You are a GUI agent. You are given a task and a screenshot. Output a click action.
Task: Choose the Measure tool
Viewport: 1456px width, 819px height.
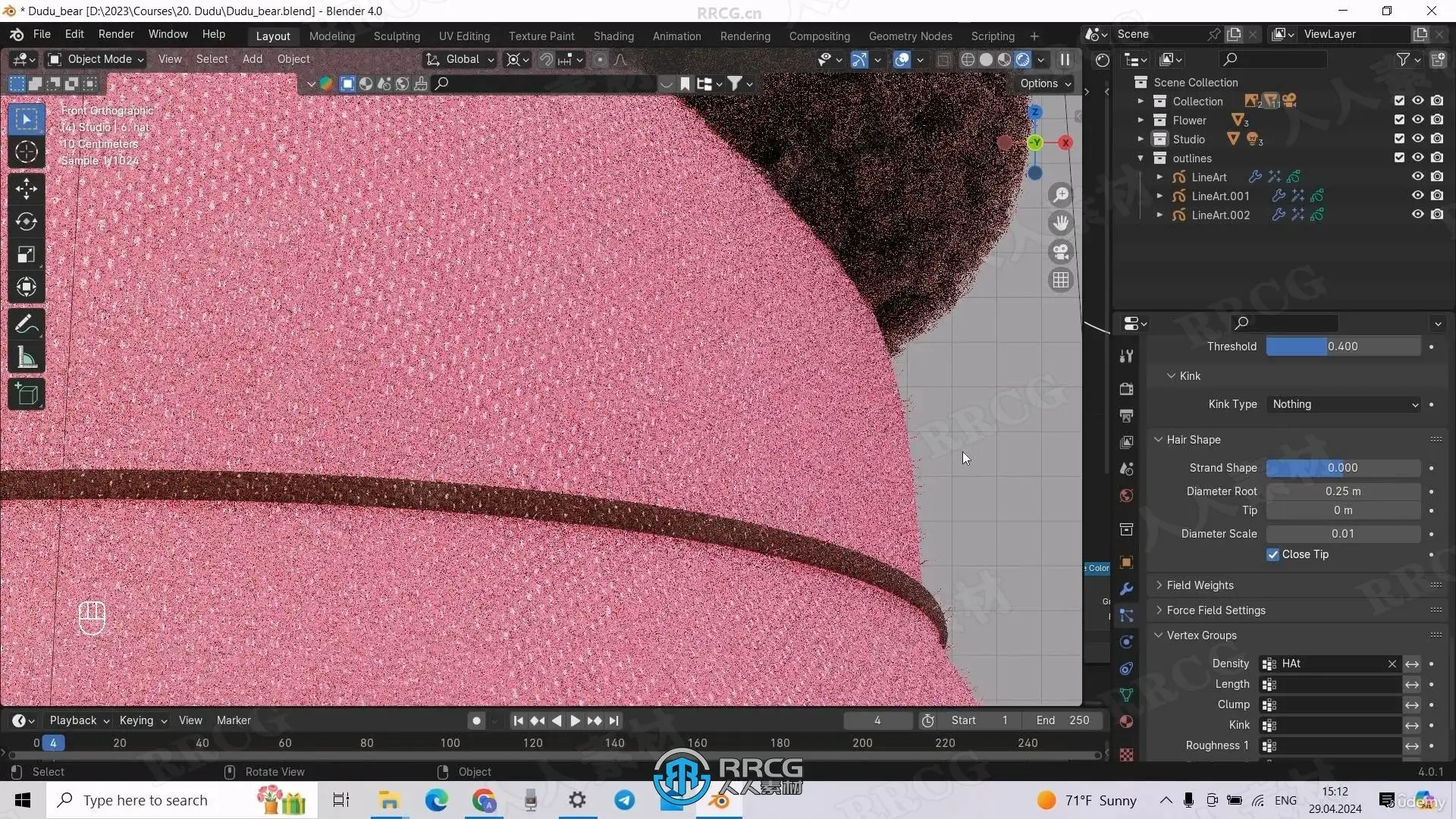click(27, 358)
